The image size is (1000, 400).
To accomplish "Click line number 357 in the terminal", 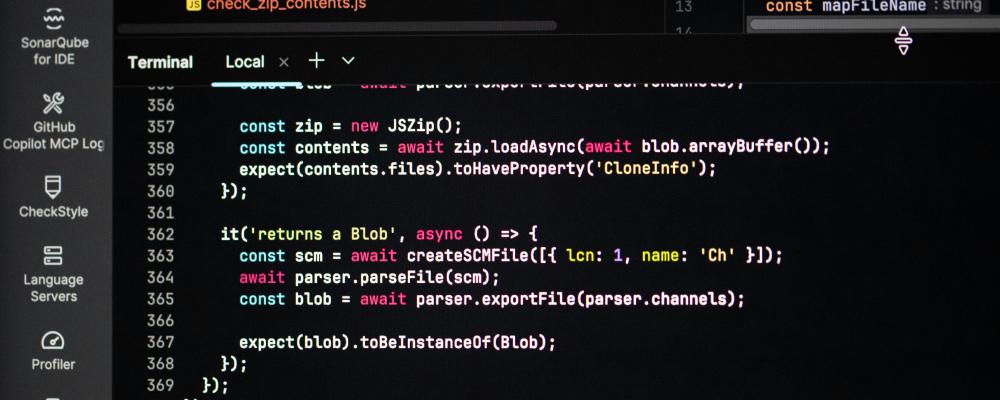I will (161, 126).
